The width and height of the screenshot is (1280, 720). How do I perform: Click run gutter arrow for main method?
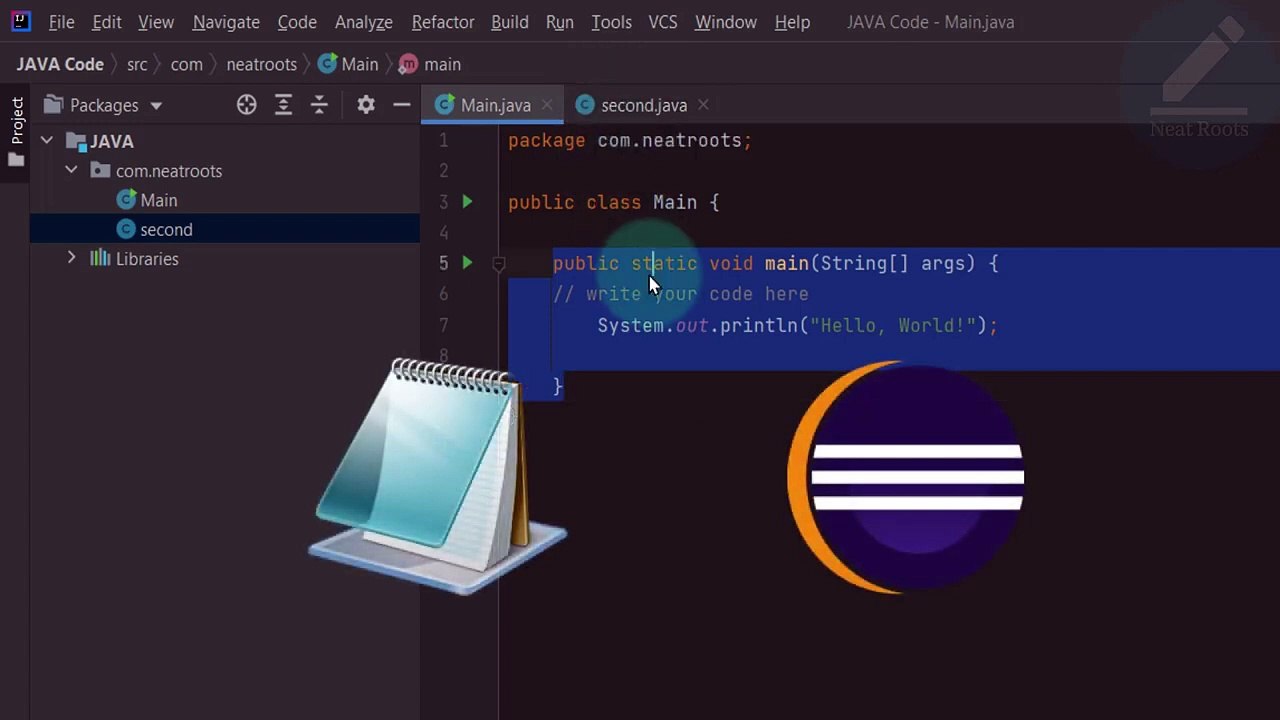[x=467, y=263]
